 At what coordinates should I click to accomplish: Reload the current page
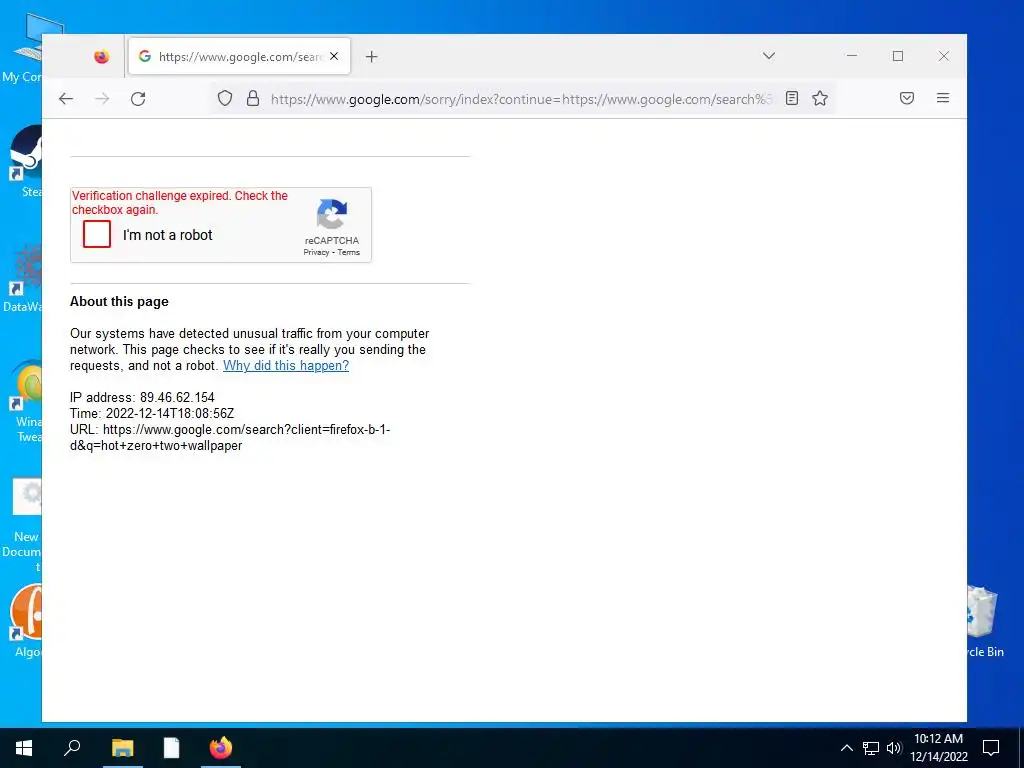coord(138,99)
